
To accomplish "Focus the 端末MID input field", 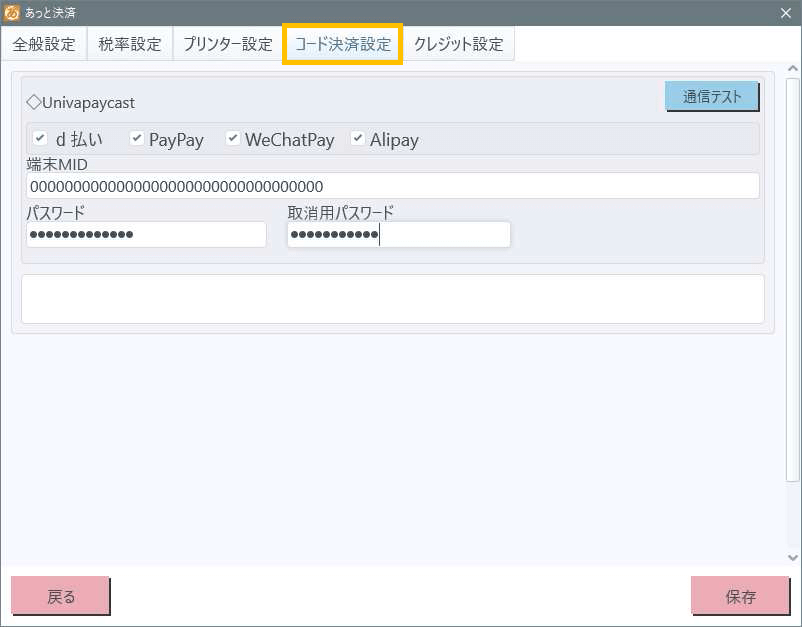I will tap(392, 186).
